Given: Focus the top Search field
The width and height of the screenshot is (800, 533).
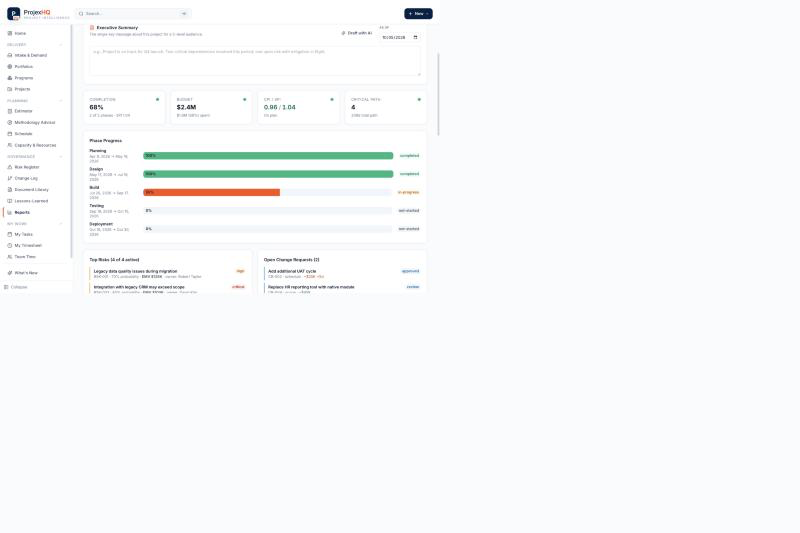Looking at the screenshot, I should tap(134, 14).
